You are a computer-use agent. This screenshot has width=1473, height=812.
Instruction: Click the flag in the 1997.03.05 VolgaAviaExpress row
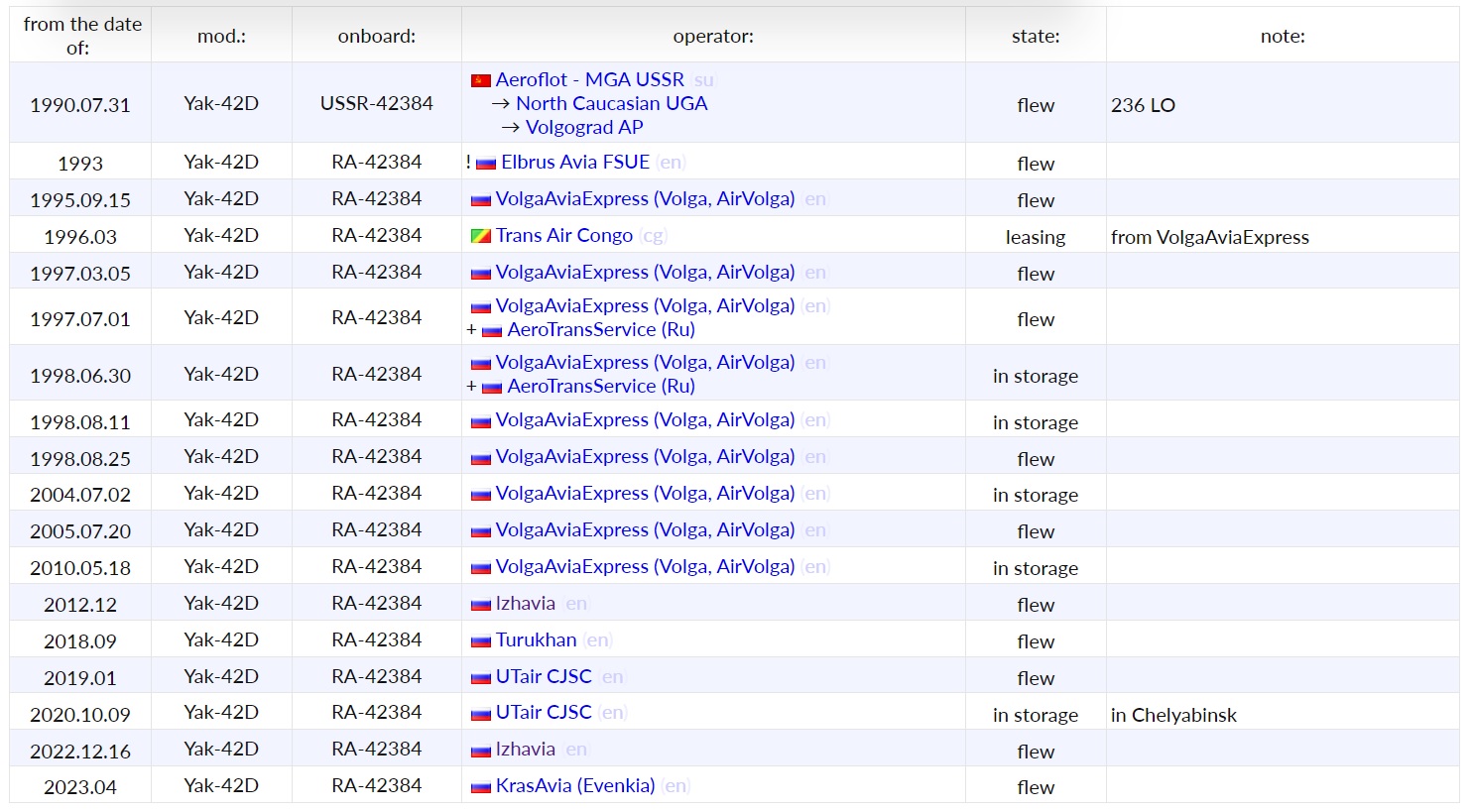[481, 273]
